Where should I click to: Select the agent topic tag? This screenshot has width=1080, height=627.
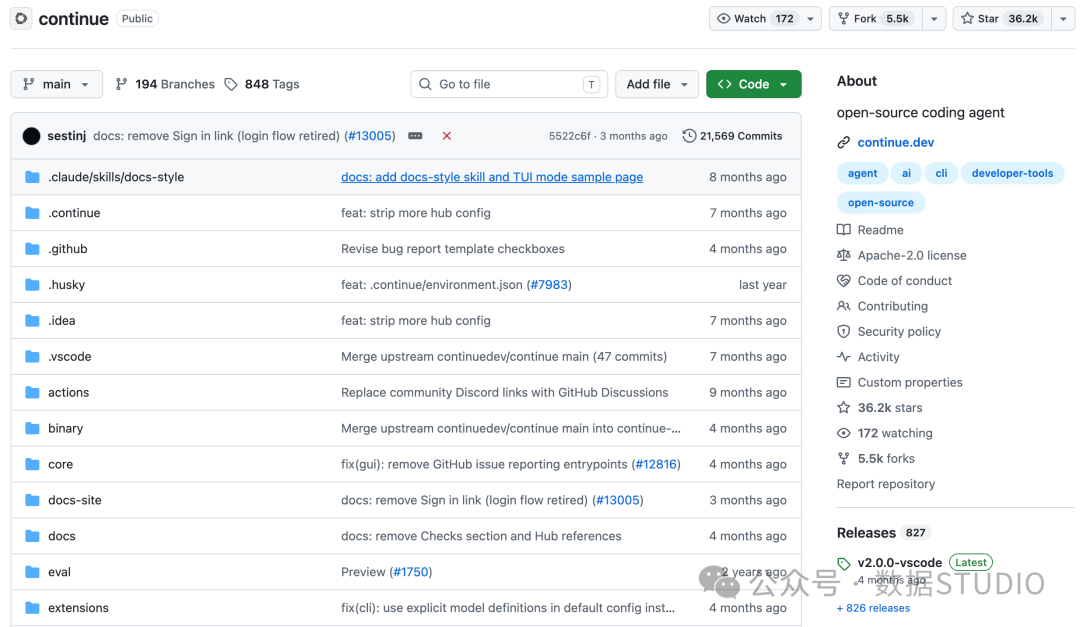[862, 173]
